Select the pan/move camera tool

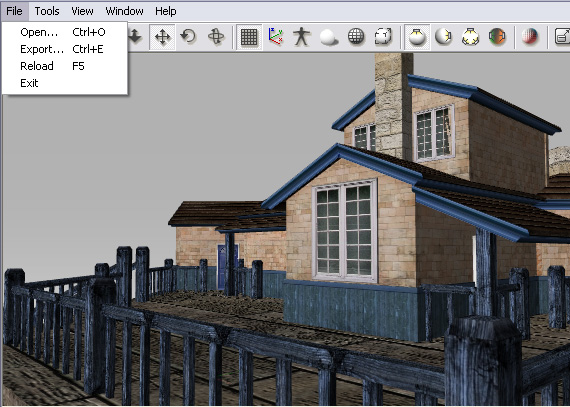tap(162, 37)
